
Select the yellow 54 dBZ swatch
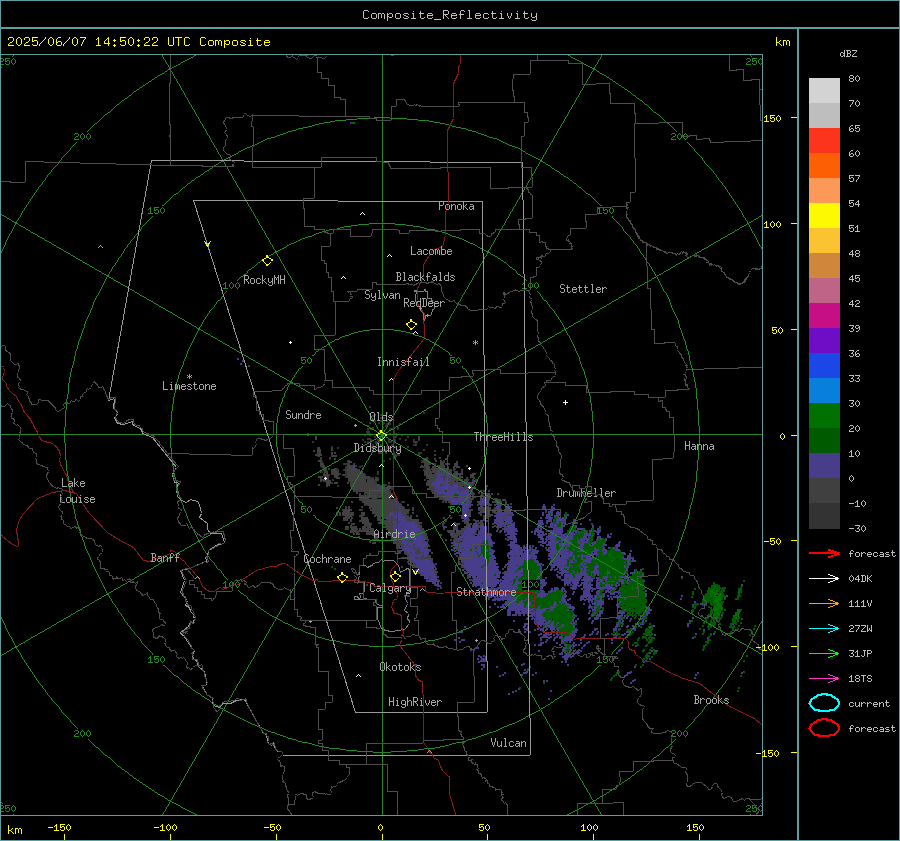pyautogui.click(x=824, y=215)
